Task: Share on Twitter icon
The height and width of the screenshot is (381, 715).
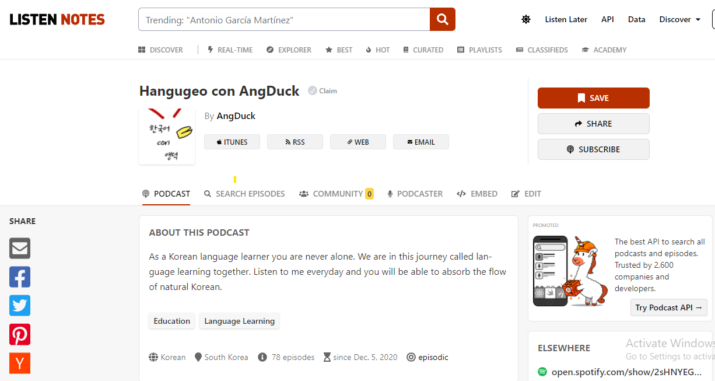Action: click(x=20, y=305)
